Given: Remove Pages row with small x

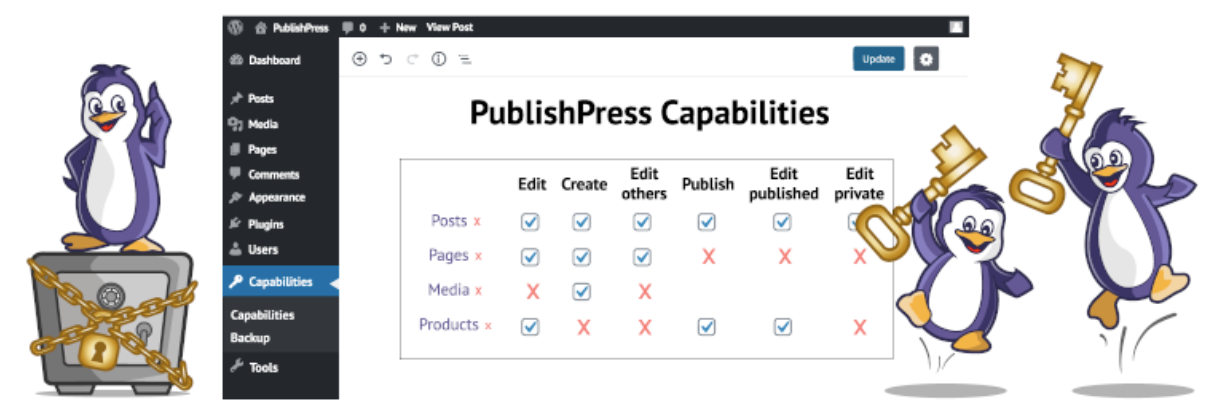Looking at the screenshot, I should (x=478, y=257).
